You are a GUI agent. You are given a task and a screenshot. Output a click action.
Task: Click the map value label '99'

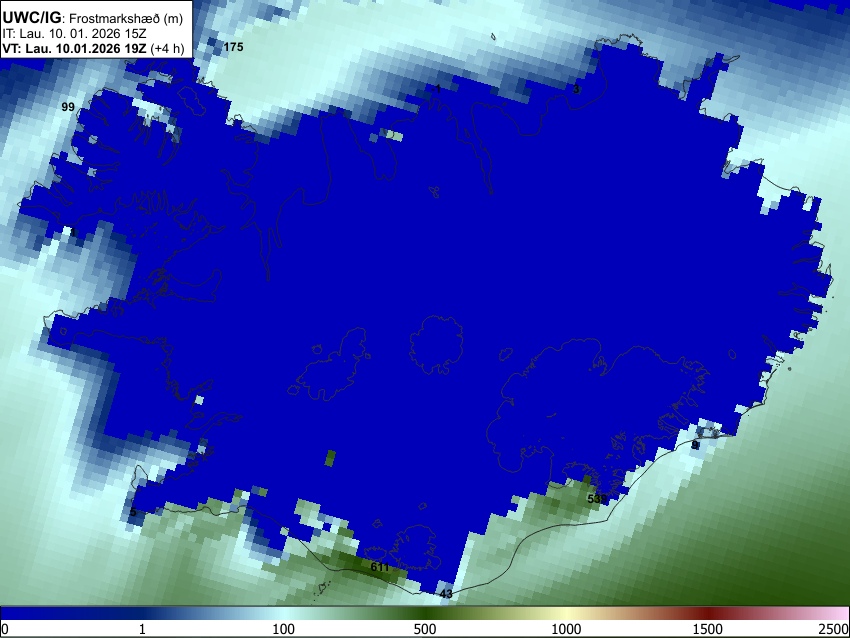68,107
